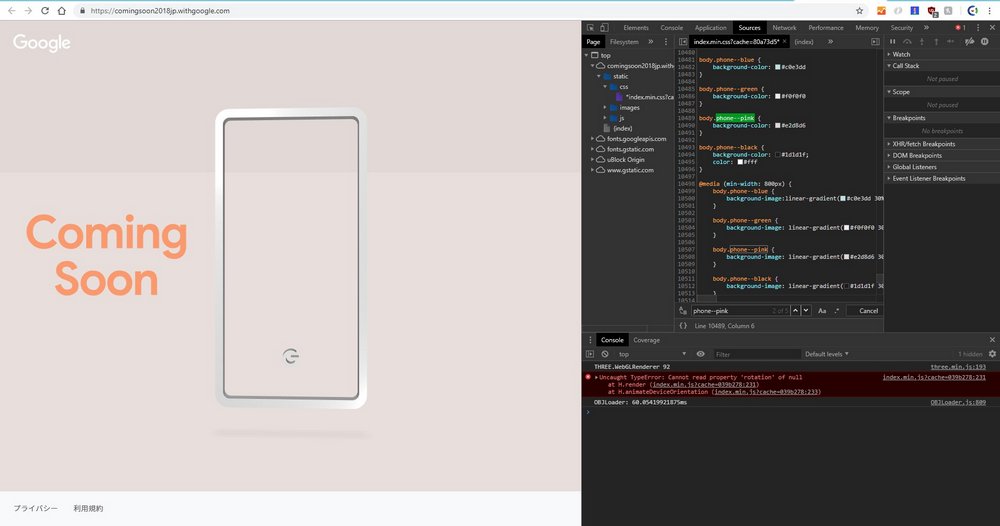Image resolution: width=1000 pixels, height=526 pixels.
Task: Open the Default levels dropdown
Action: [827, 354]
